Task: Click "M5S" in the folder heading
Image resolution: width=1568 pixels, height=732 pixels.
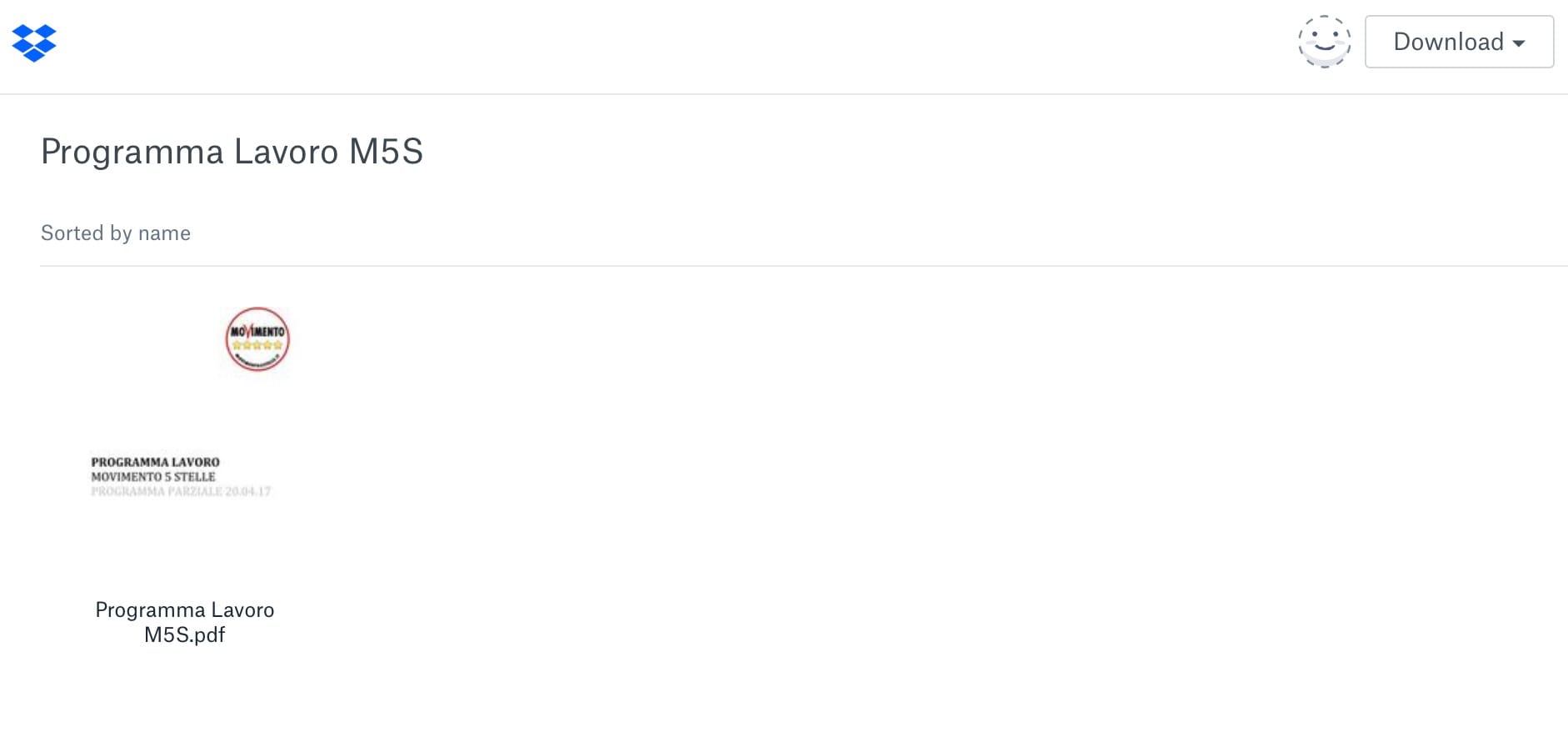Action: 386,152
